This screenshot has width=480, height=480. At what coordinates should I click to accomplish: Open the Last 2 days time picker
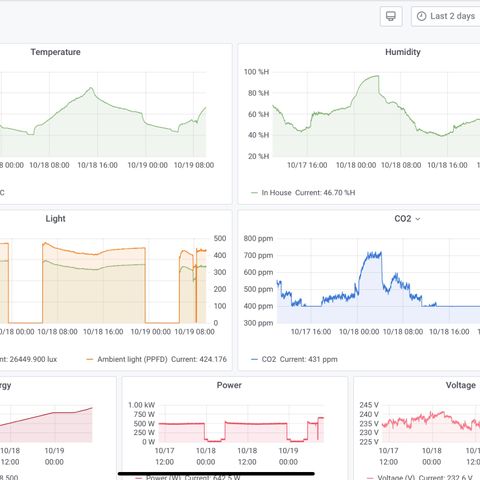446,16
